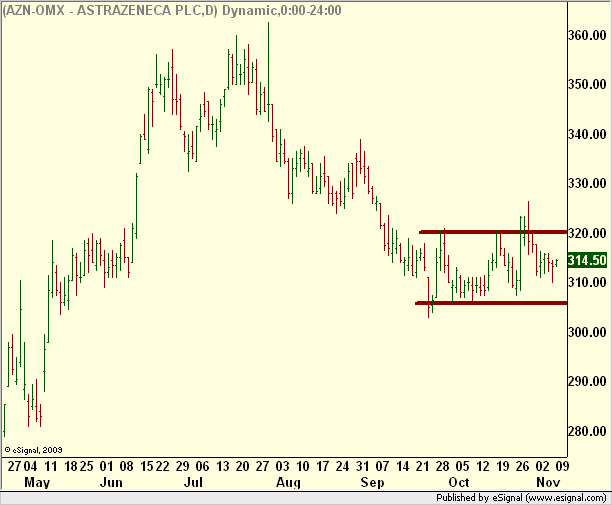The width and height of the screenshot is (612, 505).
Task: Click the Jun month label
Action: [111, 482]
